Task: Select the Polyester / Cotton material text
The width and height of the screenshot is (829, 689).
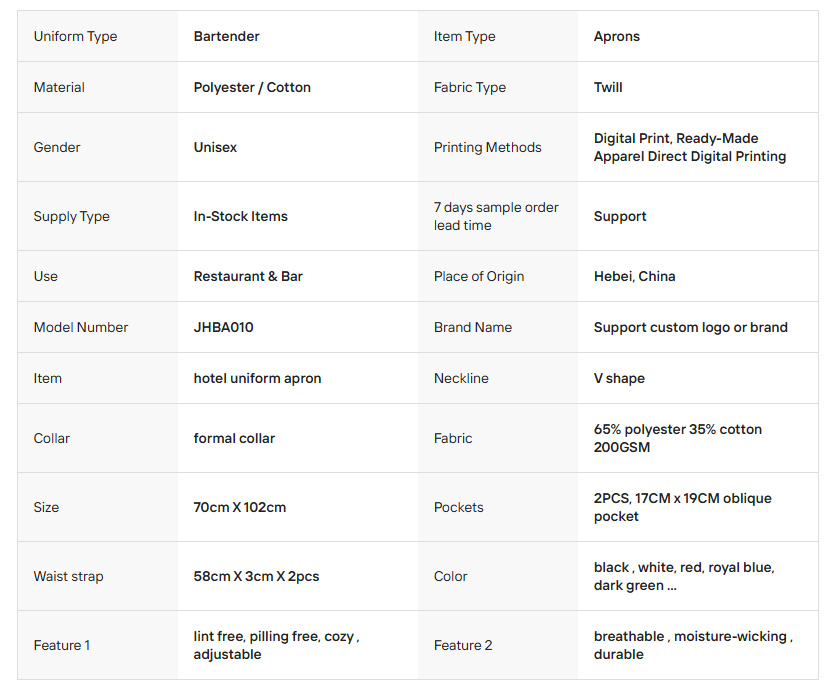Action: pos(252,87)
